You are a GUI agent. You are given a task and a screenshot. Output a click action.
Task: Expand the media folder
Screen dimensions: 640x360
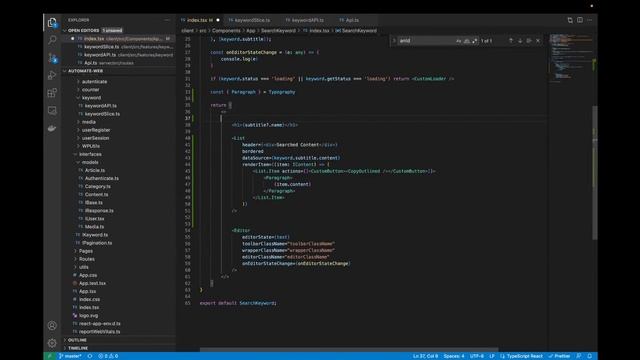pyautogui.click(x=89, y=122)
